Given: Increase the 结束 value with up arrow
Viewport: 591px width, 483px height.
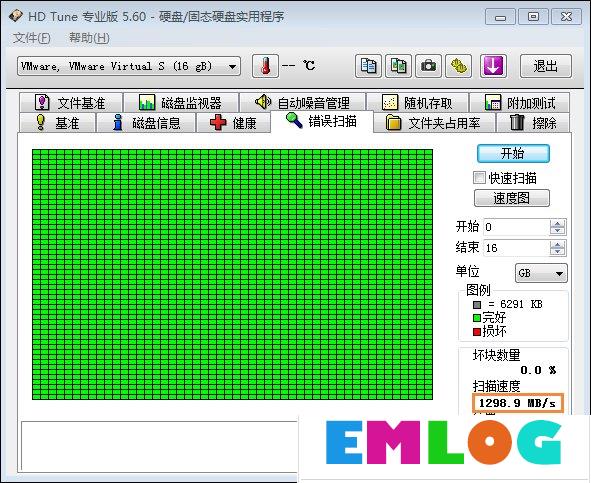Looking at the screenshot, I should [557, 244].
